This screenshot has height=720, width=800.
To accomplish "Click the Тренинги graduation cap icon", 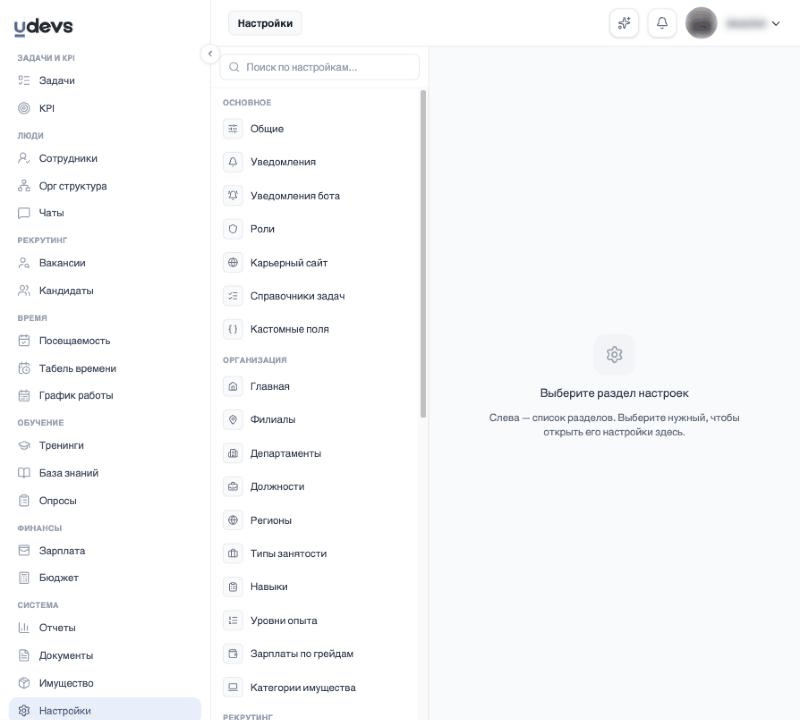I will pyautogui.click(x=24, y=445).
